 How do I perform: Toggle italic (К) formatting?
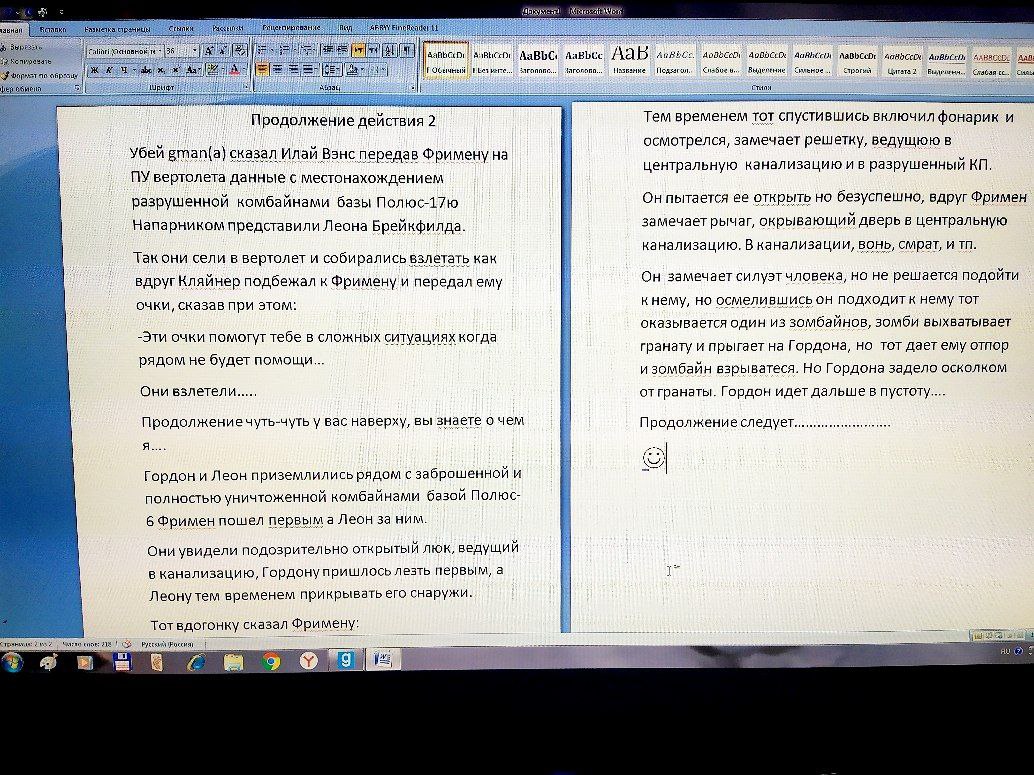pos(109,70)
